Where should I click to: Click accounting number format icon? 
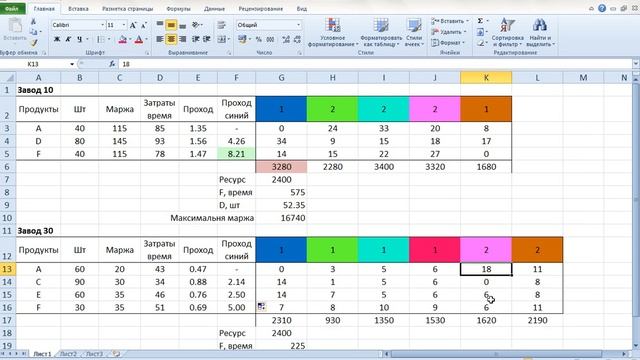[x=242, y=39]
